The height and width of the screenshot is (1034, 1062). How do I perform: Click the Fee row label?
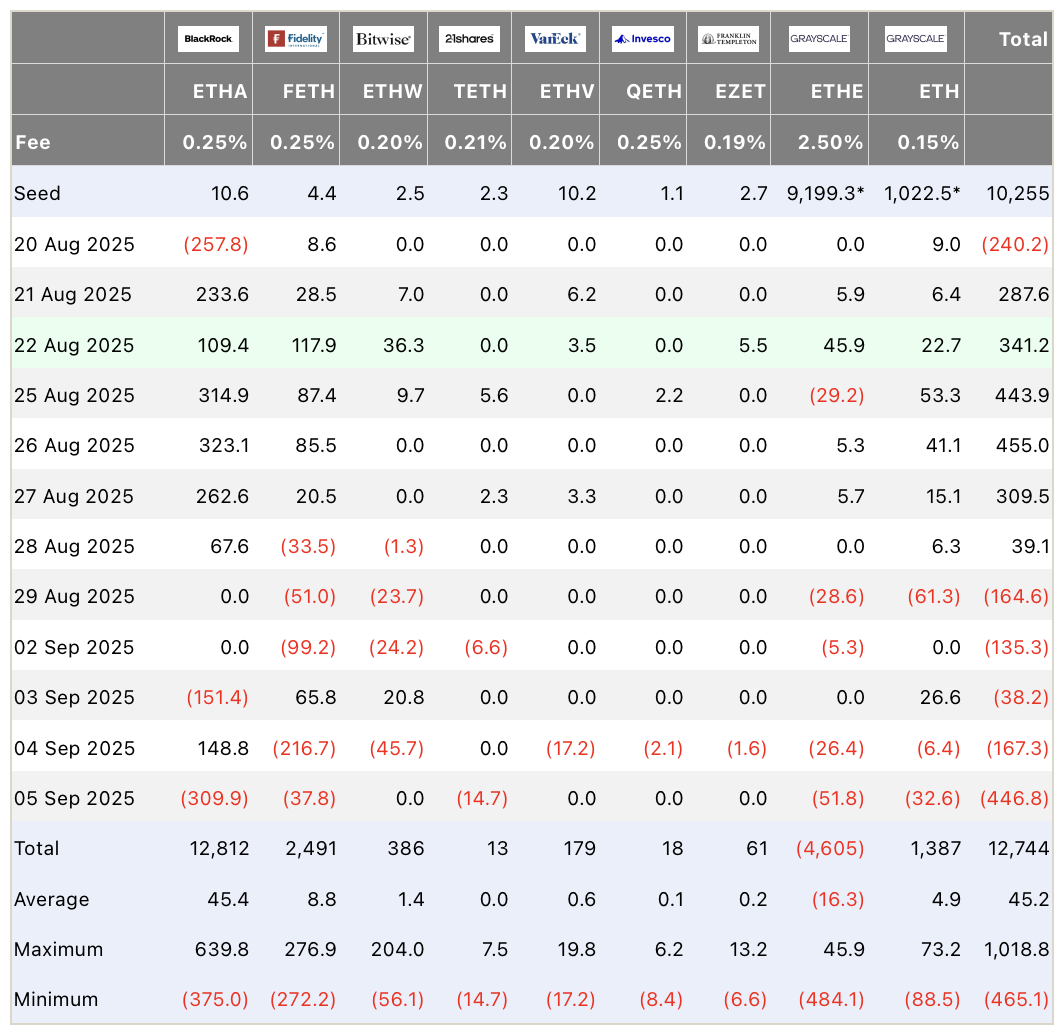point(33,142)
